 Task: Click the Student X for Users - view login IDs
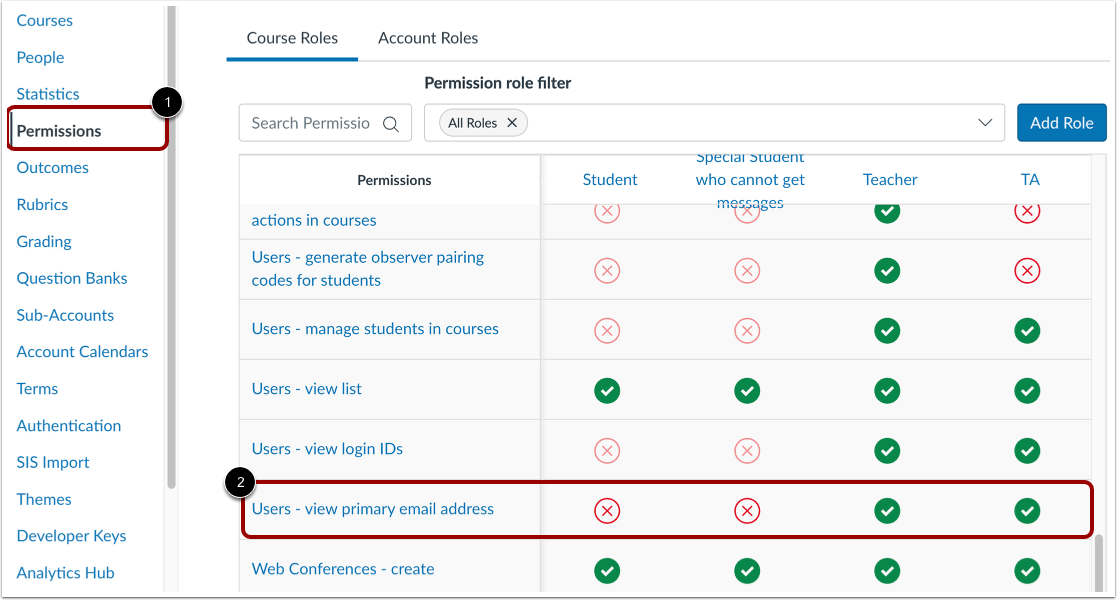click(x=607, y=450)
